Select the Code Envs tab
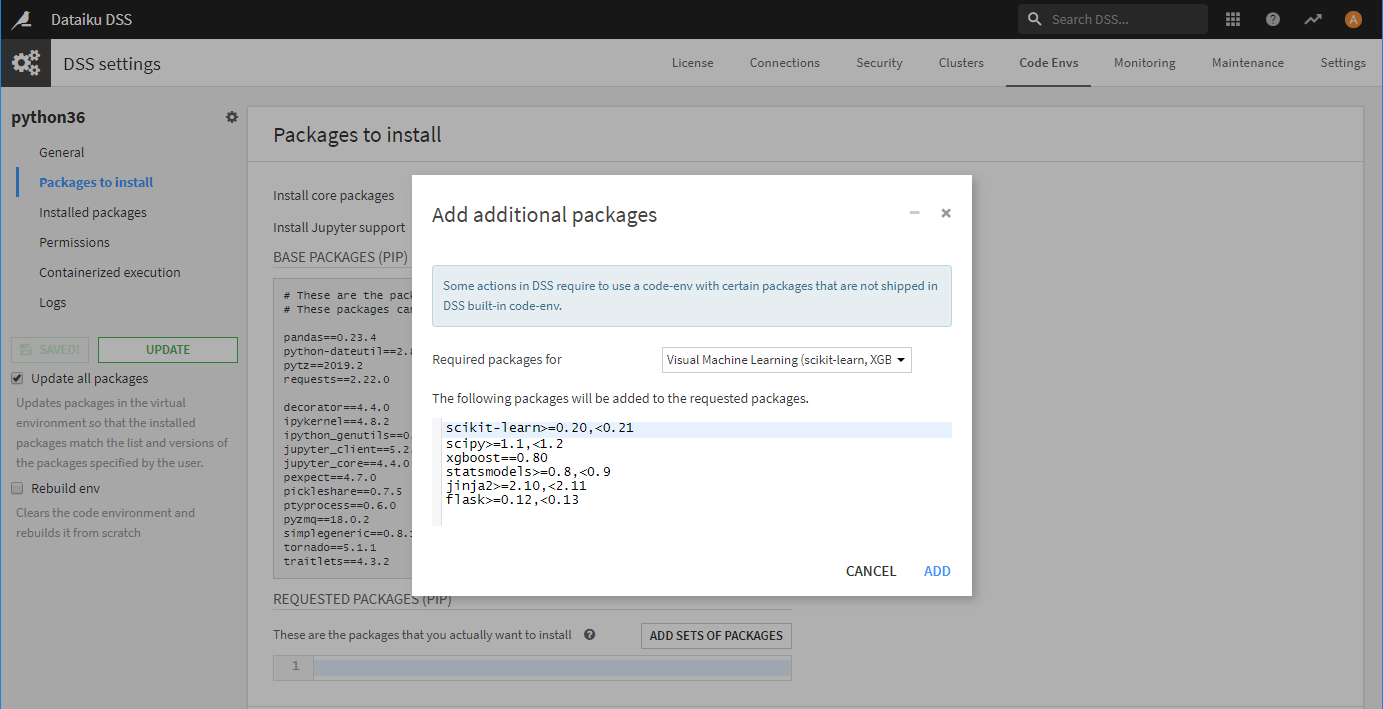This screenshot has width=1383, height=709. pos(1049,63)
